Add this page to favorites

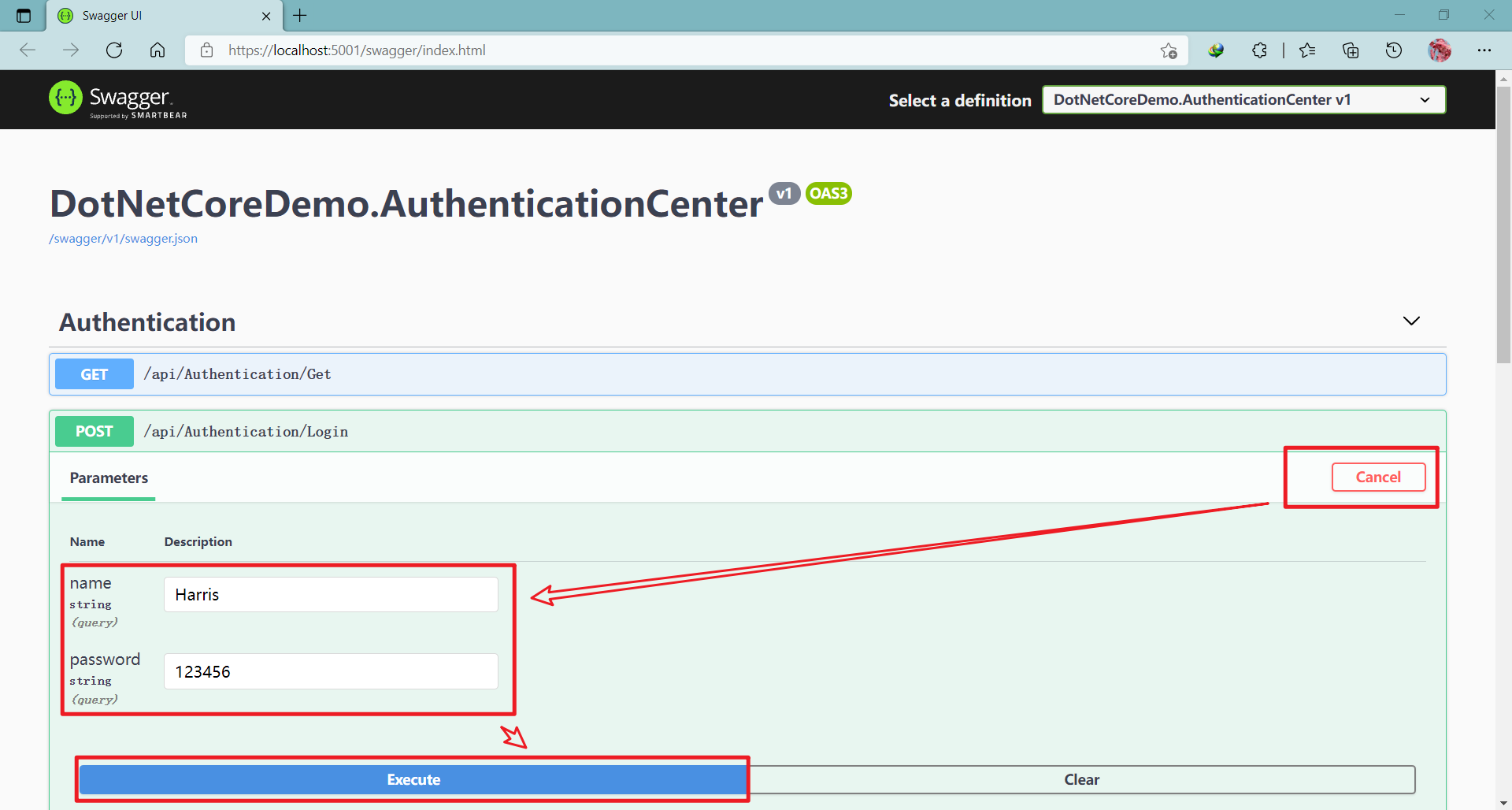(1169, 50)
